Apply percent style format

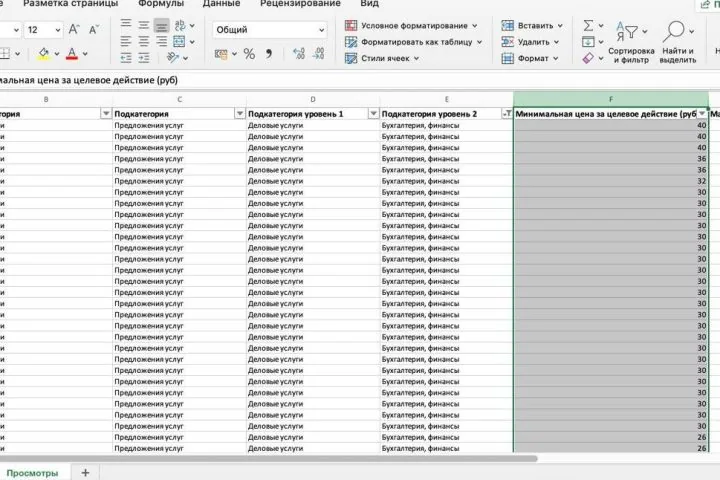249,54
